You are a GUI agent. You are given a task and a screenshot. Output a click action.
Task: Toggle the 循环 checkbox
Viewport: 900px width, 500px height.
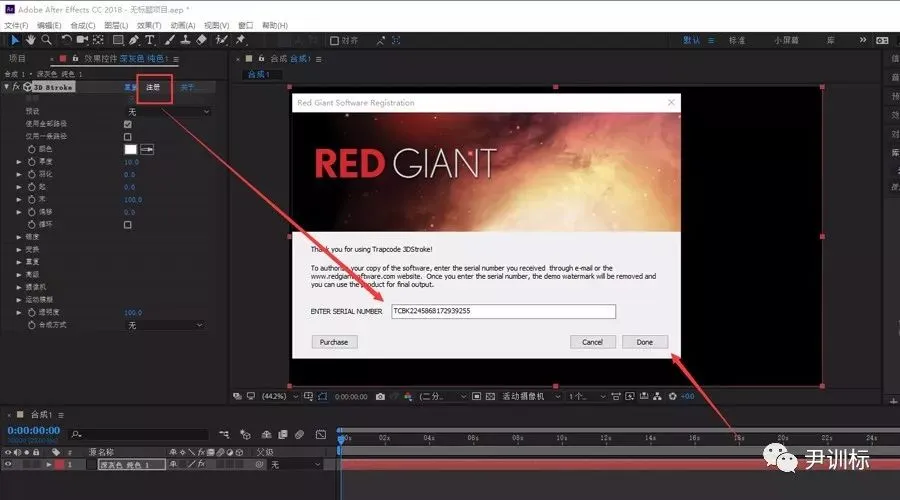pyautogui.click(x=127, y=224)
